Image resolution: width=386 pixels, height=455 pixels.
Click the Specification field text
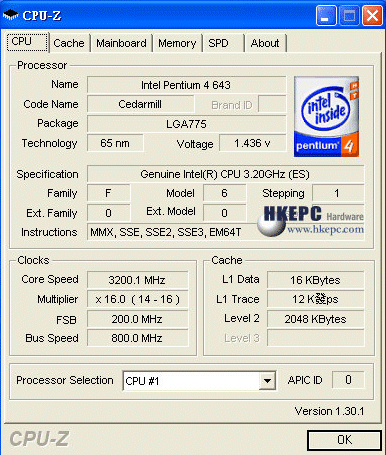click(225, 174)
